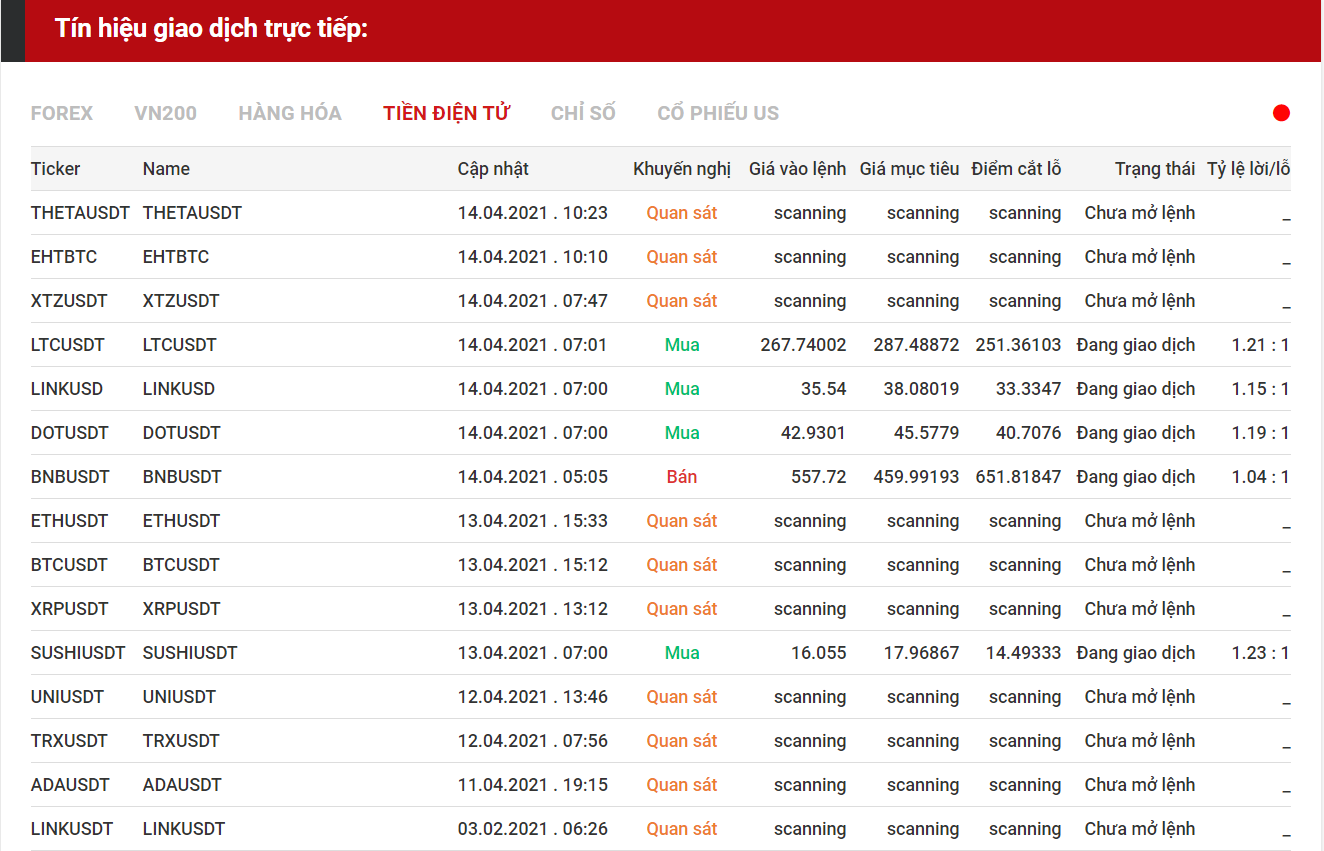Screen dimensions: 1324x851
Task: Switch to the CHỈ SỐ tab
Action: coord(583,113)
